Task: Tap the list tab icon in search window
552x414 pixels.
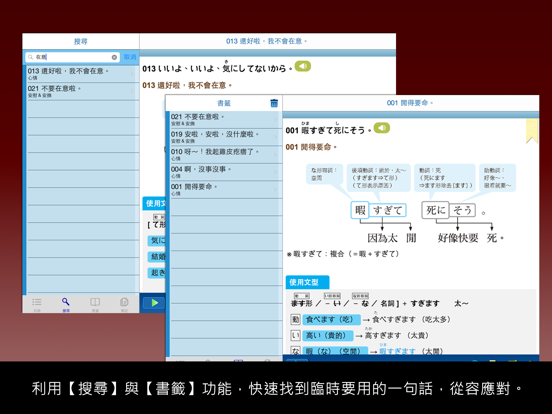Action: (x=37, y=302)
